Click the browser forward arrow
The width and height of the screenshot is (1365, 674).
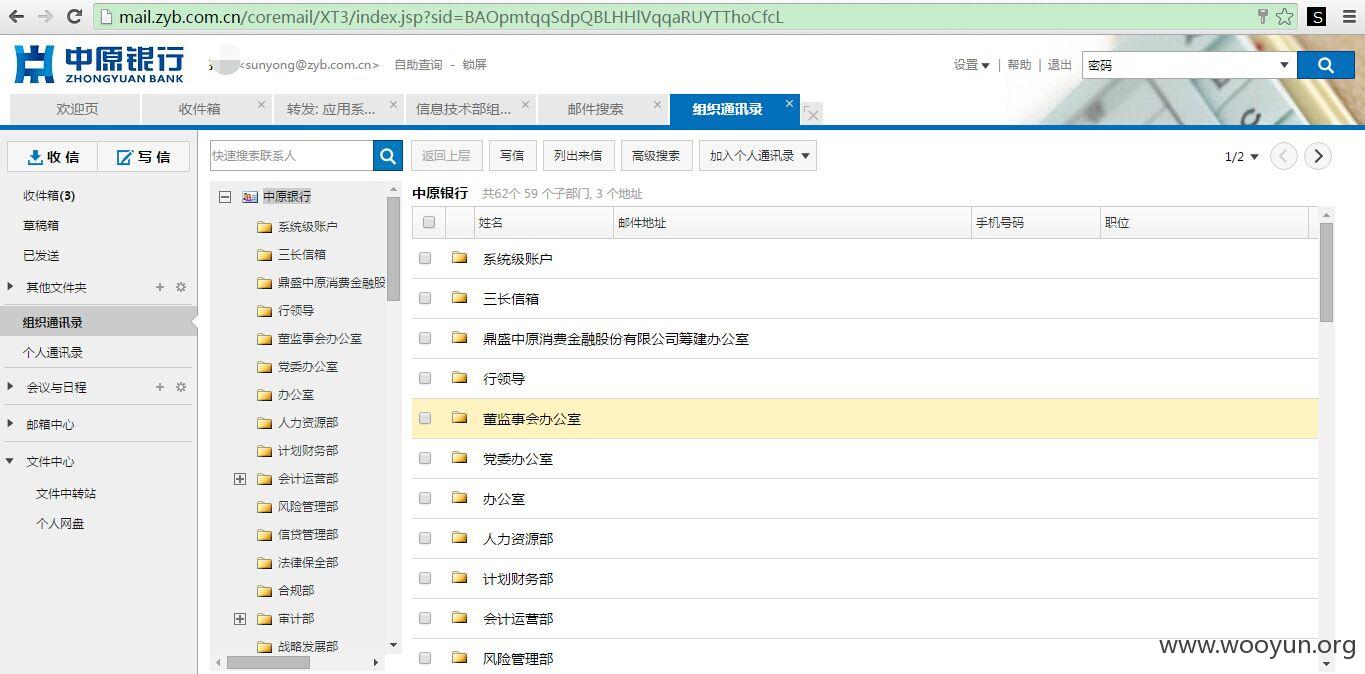(45, 16)
